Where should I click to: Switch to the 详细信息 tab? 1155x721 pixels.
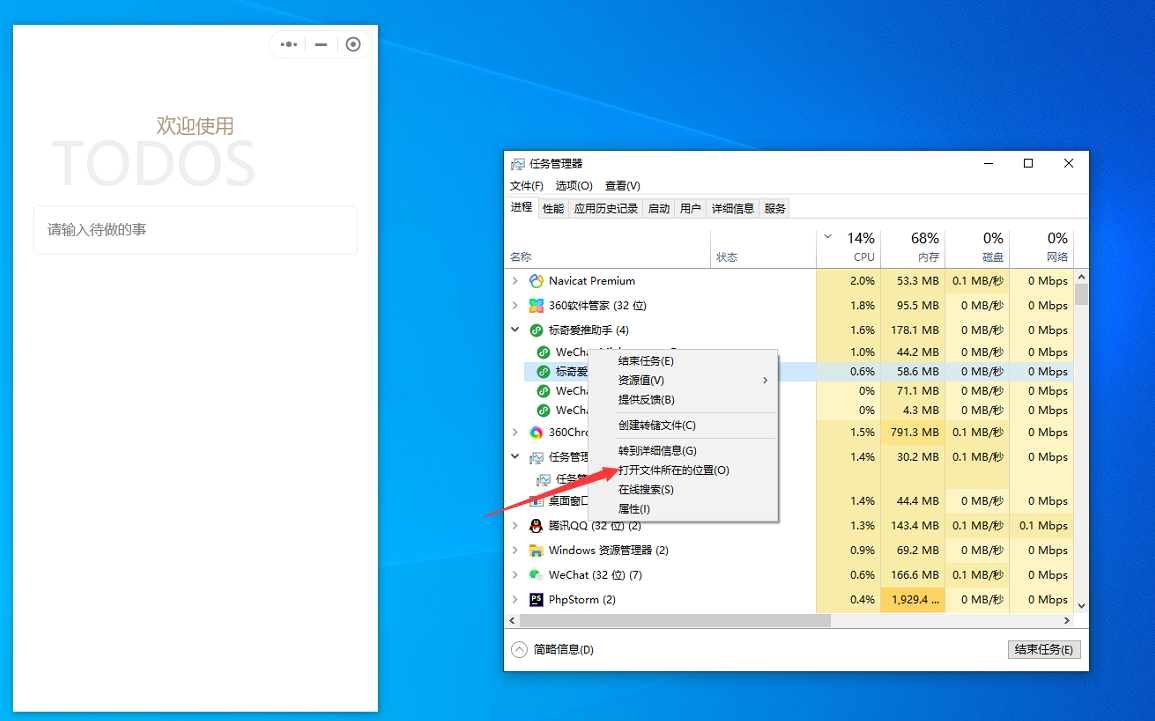click(732, 208)
